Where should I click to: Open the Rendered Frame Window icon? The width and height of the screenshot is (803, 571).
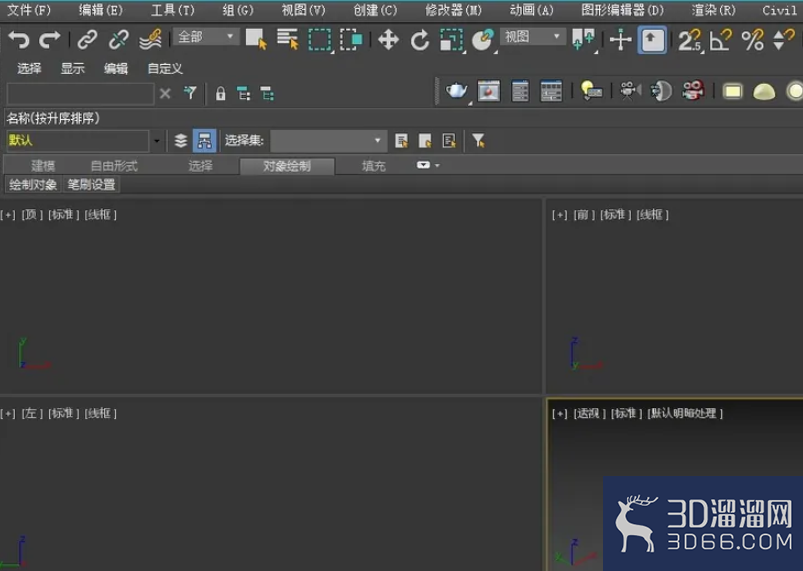click(x=489, y=91)
